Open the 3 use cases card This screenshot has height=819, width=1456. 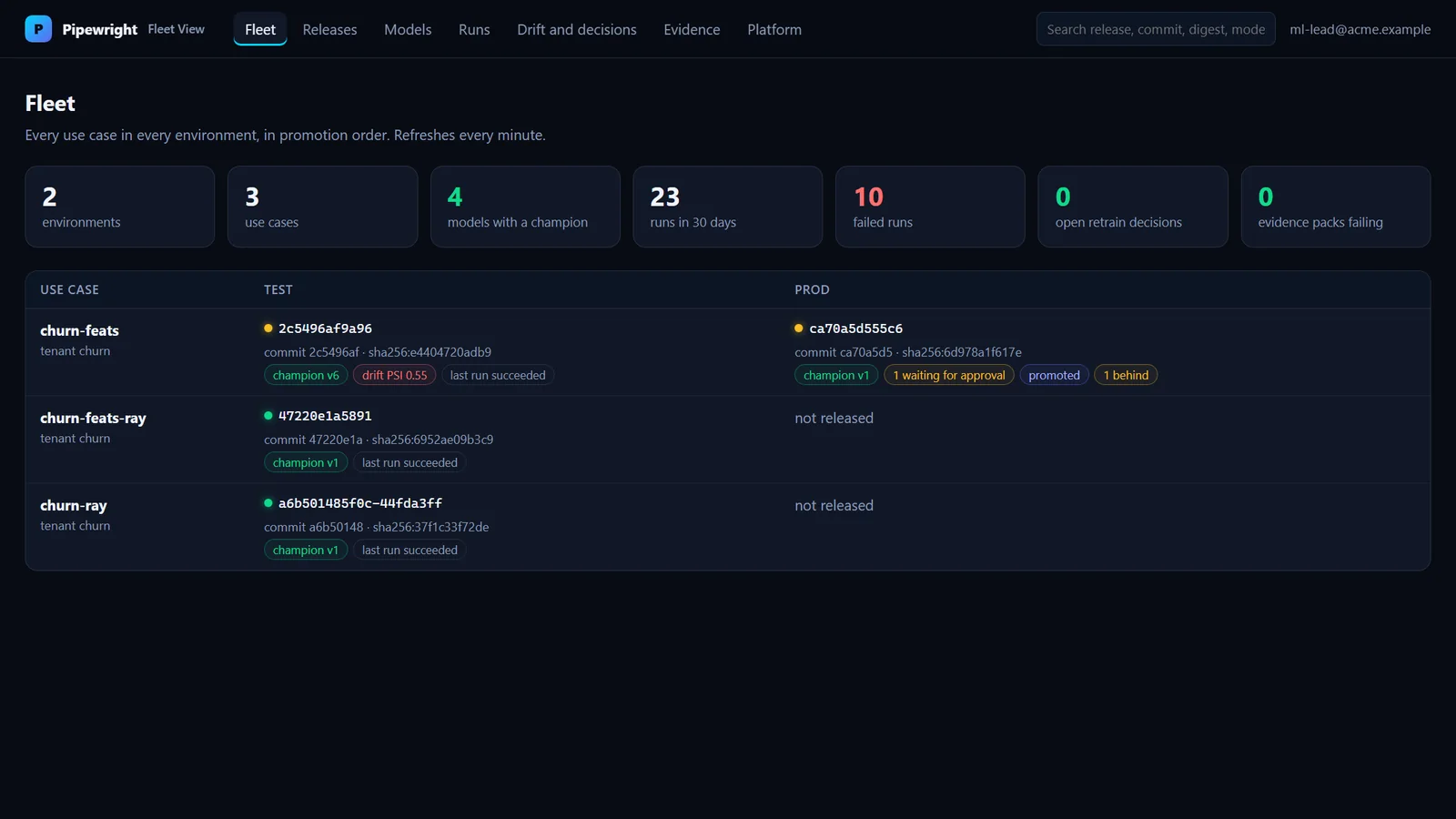322,207
